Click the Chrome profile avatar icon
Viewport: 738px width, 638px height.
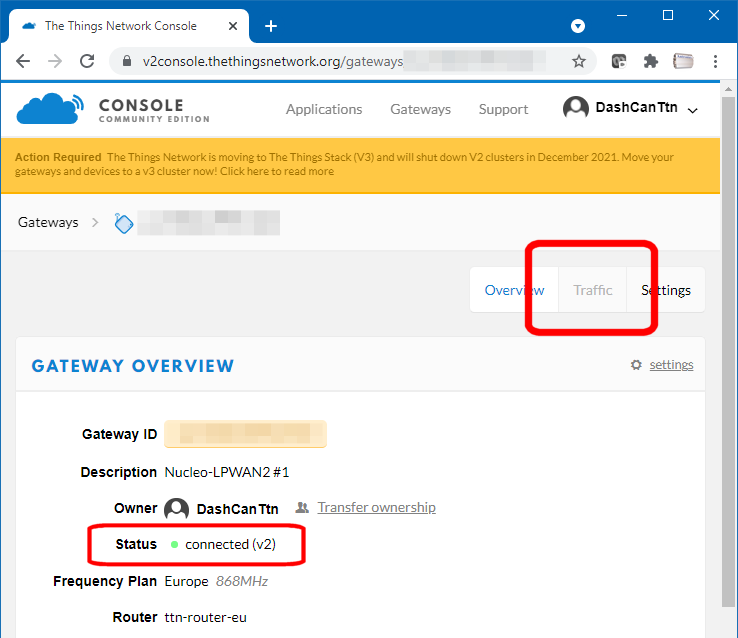(683, 61)
